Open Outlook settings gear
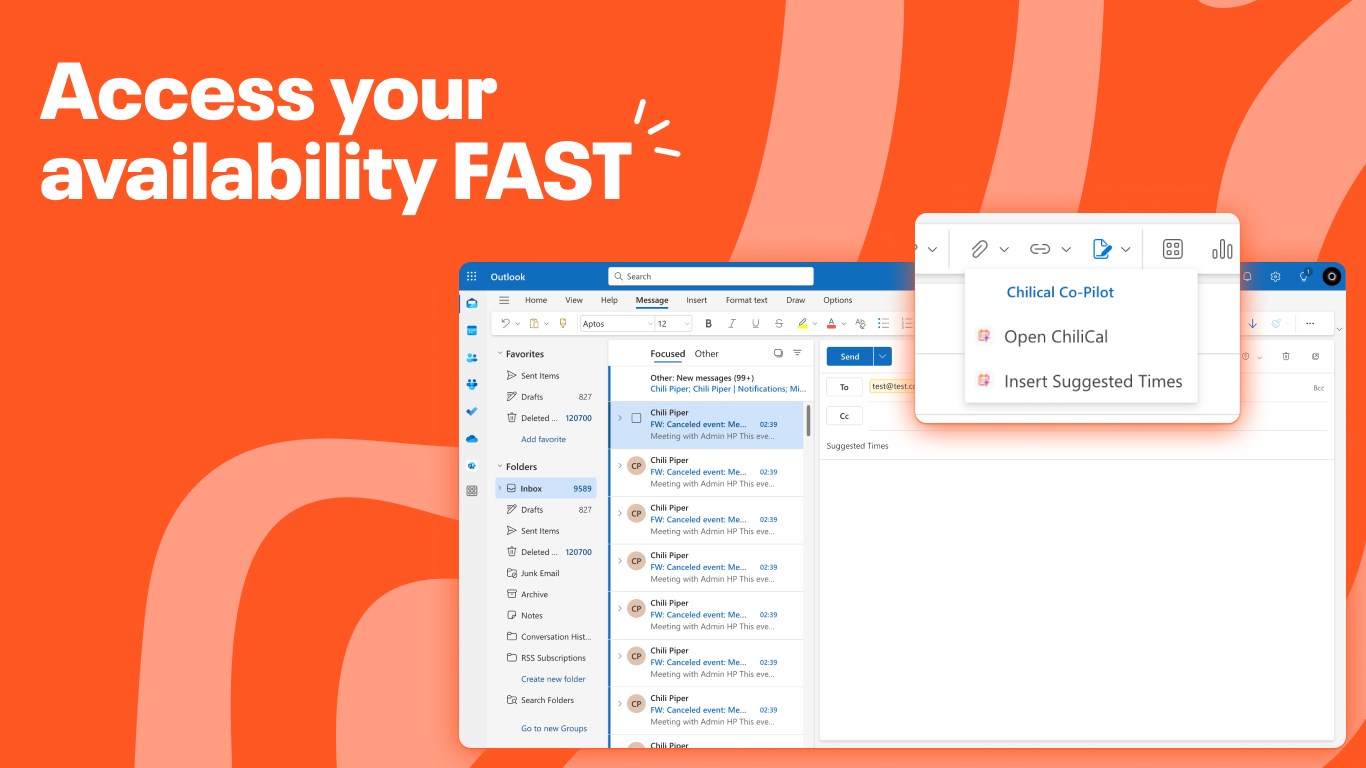This screenshot has height=768, width=1366. 1275,277
